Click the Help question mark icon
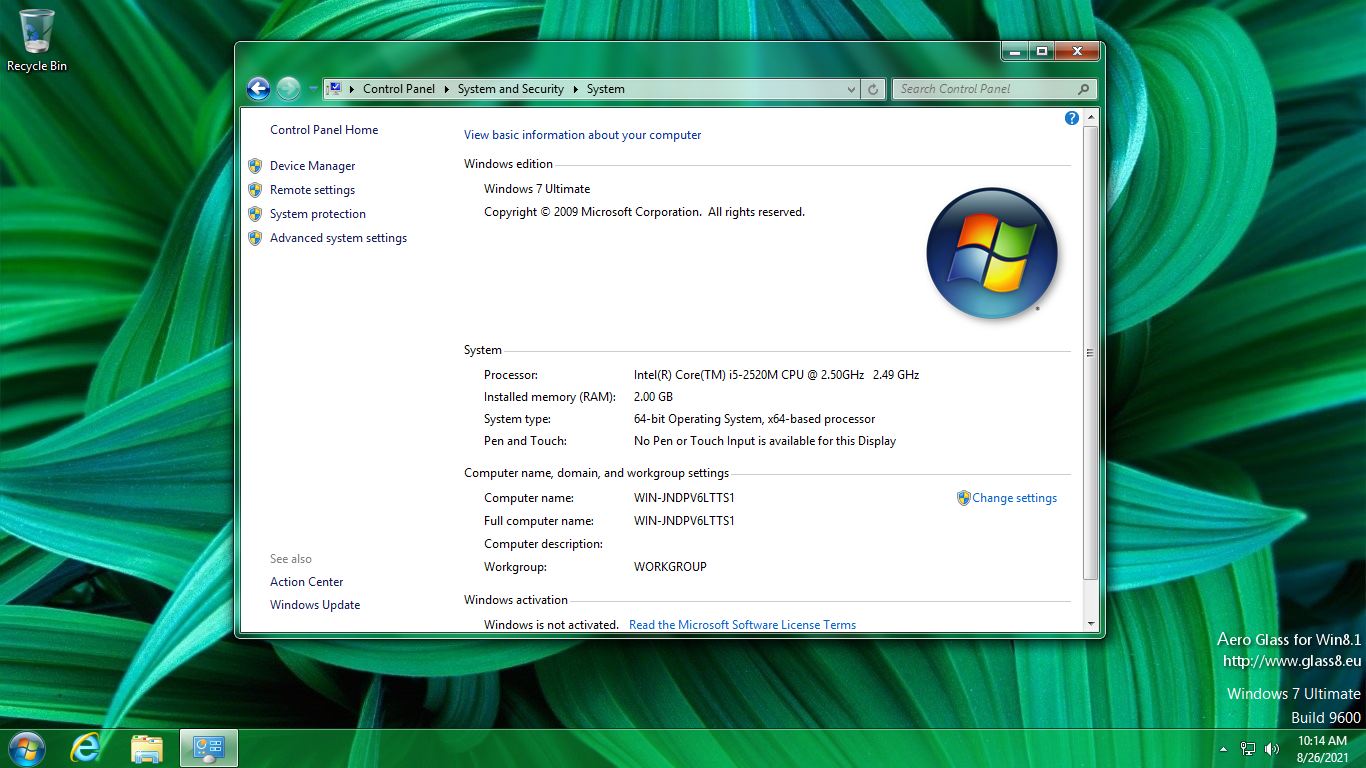Viewport: 1366px width, 768px height. (x=1071, y=118)
